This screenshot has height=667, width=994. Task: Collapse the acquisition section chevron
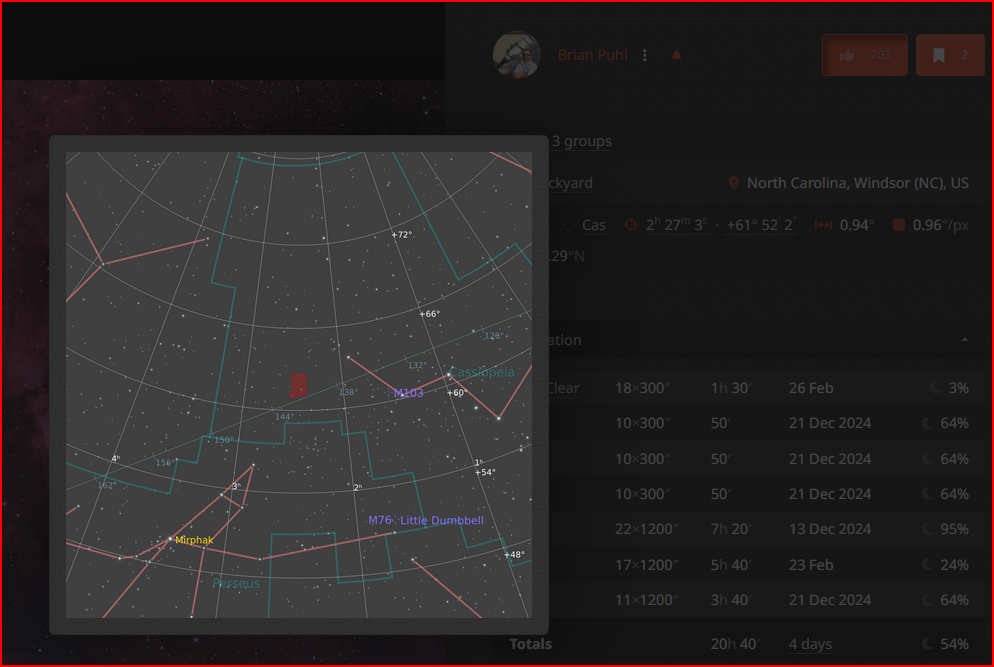pyautogui.click(x=964, y=340)
